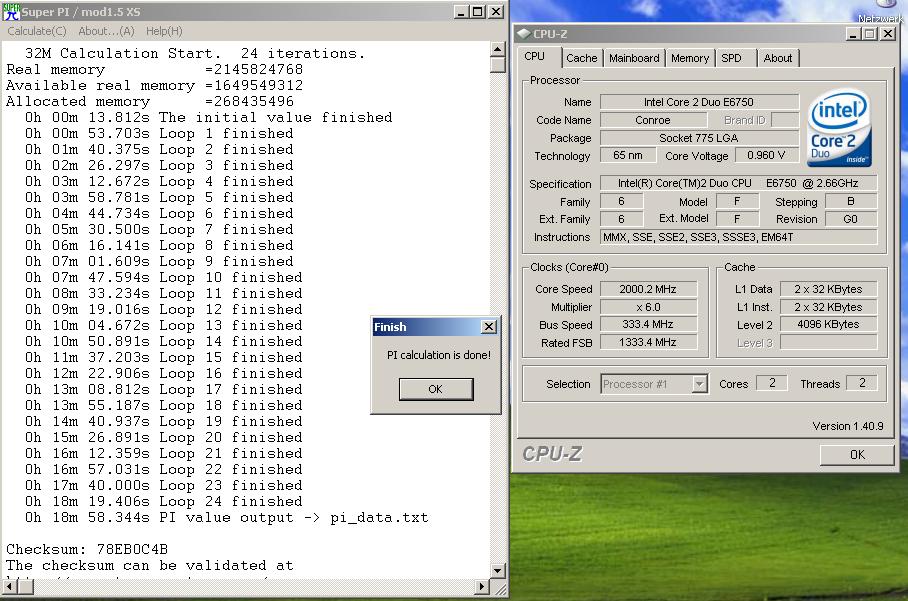Click the Core Speed value 2000.2 MHz

pos(648,289)
